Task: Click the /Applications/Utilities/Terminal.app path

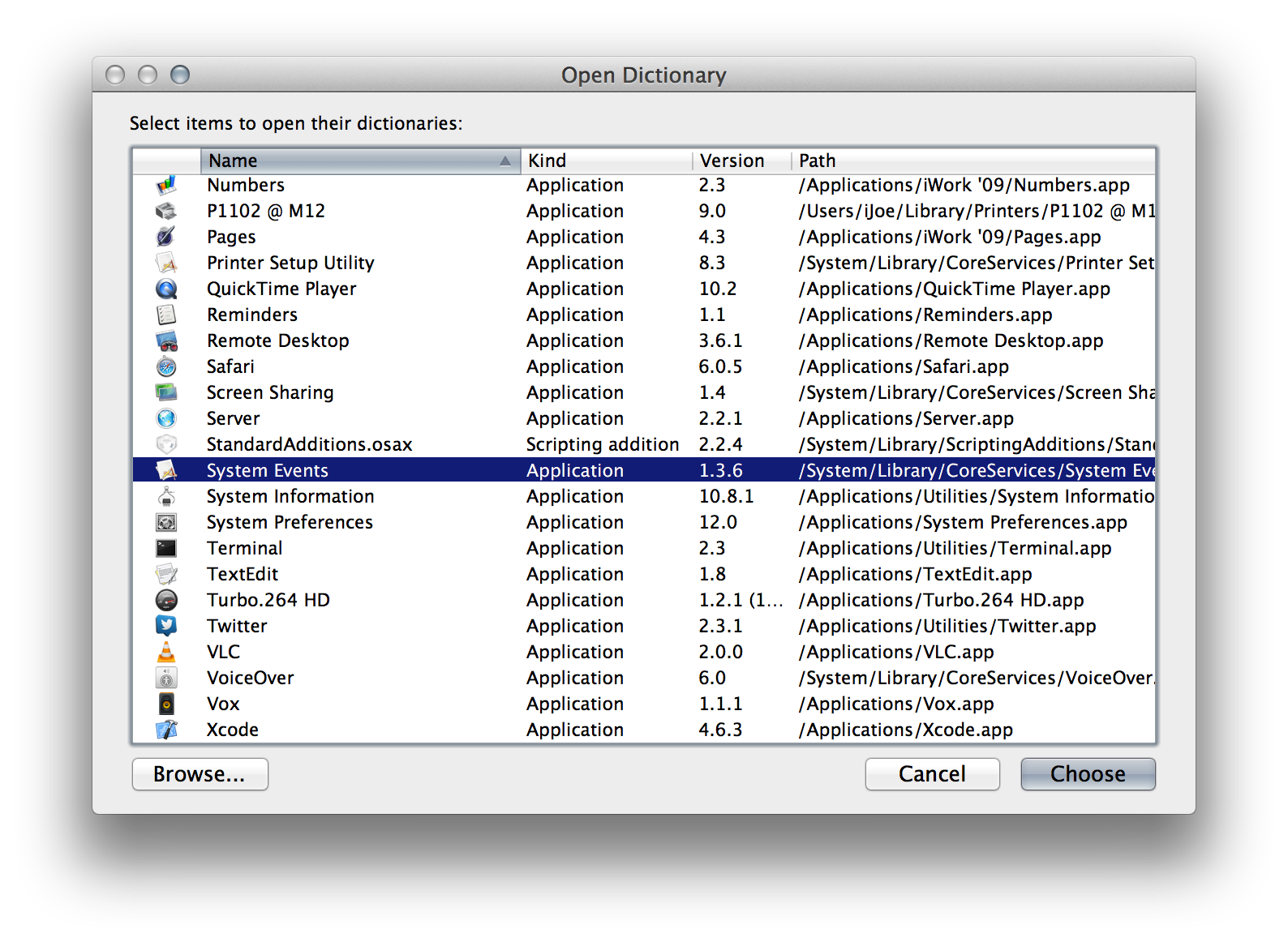Action: [x=955, y=548]
